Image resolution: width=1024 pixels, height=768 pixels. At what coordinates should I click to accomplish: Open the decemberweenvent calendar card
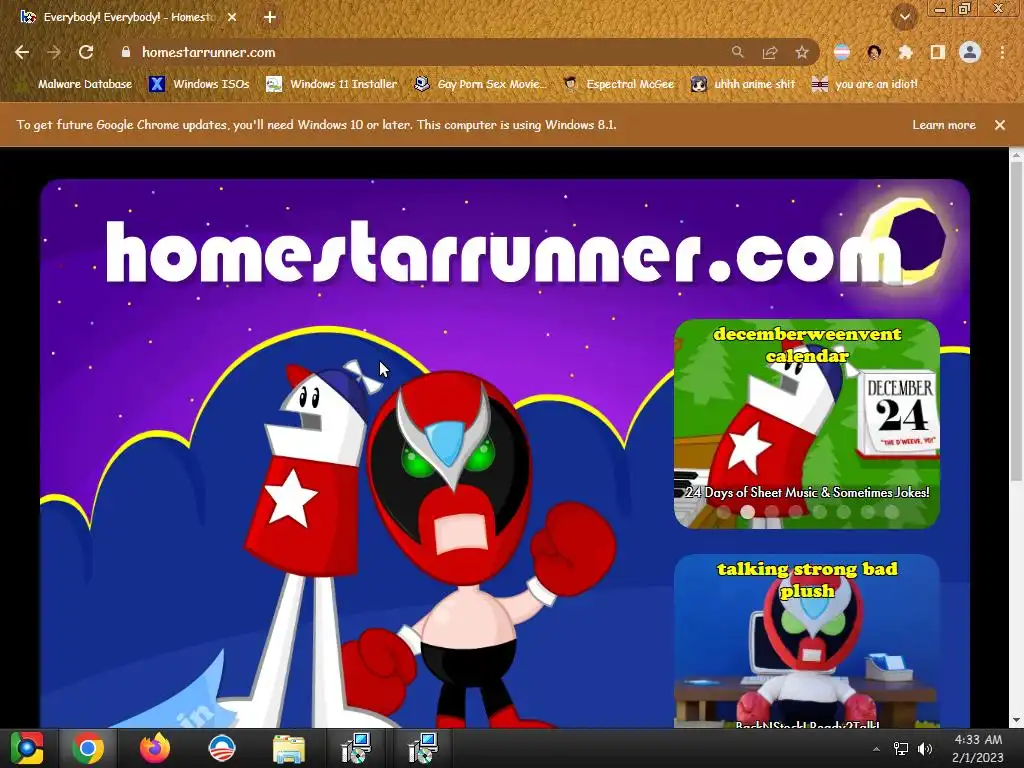(x=807, y=423)
